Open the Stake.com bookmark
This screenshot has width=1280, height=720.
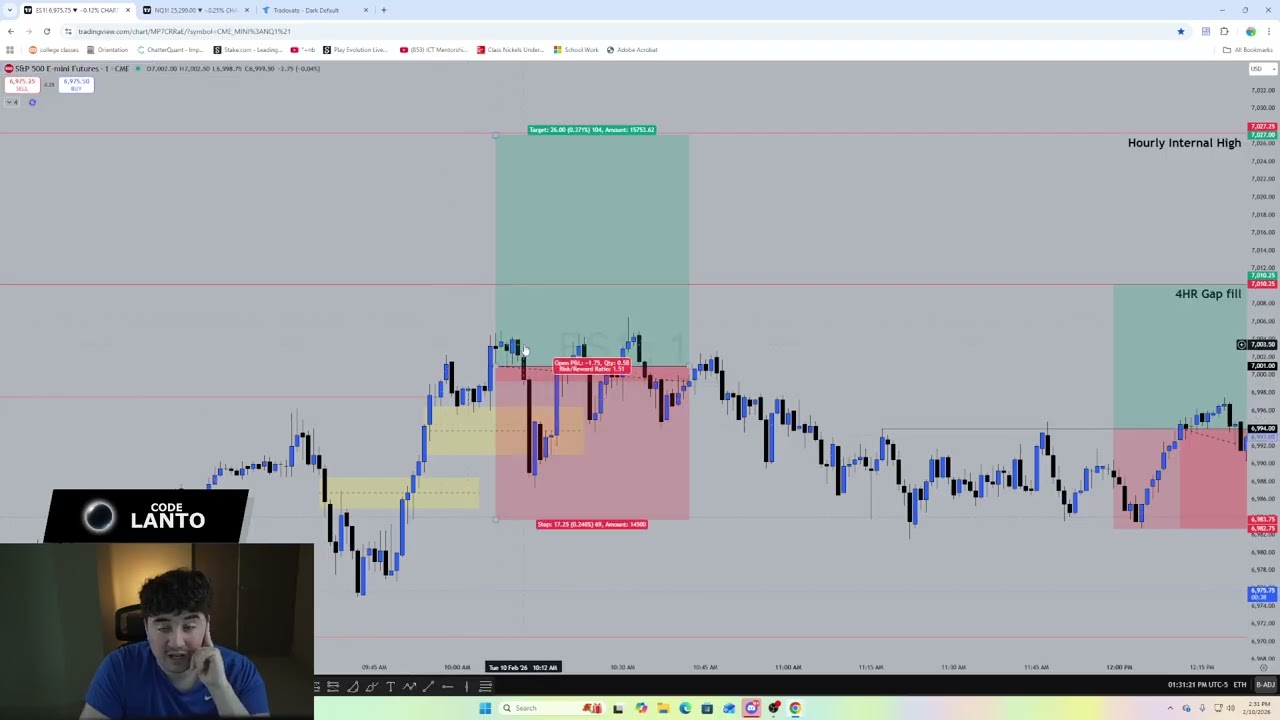click(x=248, y=49)
